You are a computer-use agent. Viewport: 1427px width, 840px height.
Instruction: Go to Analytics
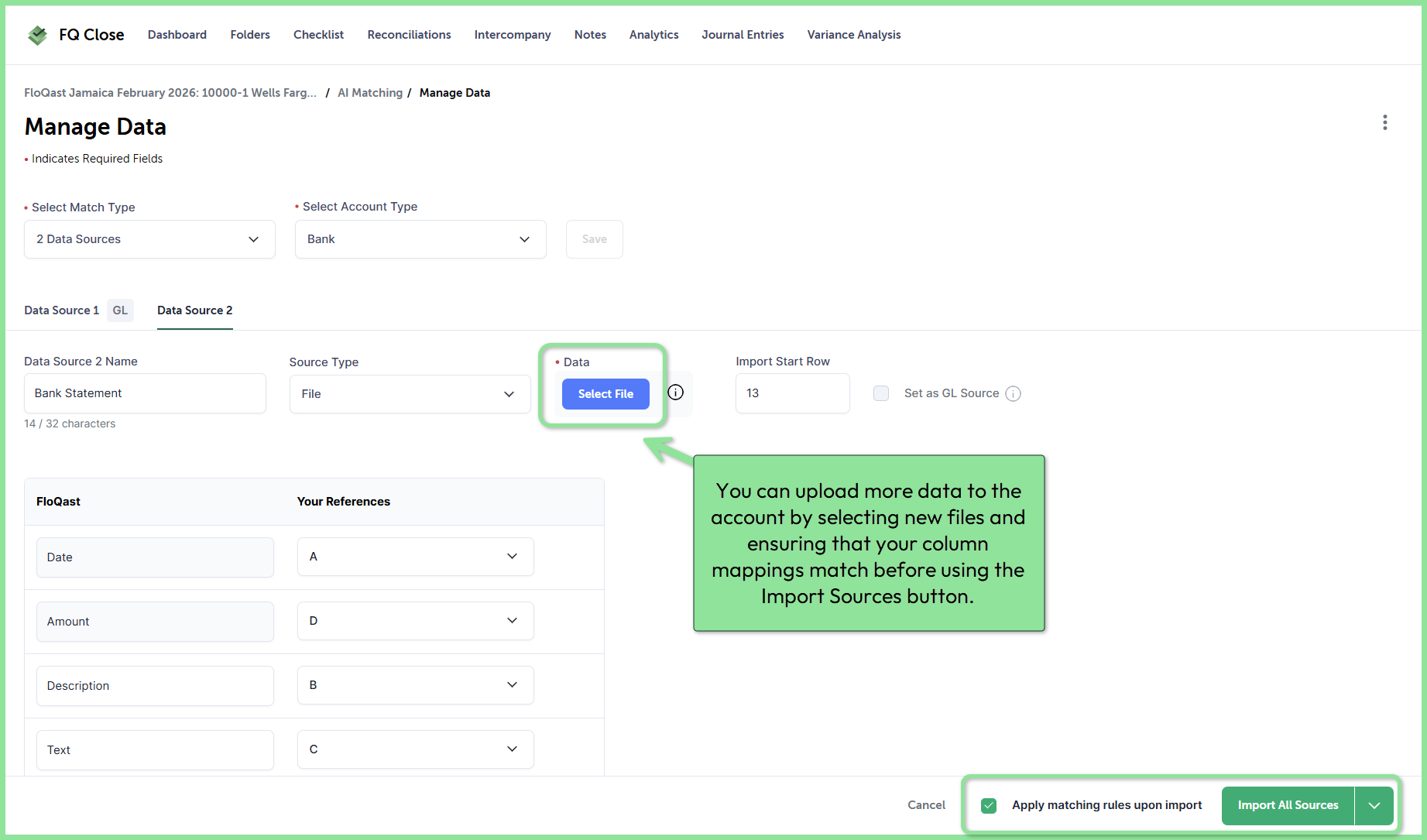(x=653, y=35)
